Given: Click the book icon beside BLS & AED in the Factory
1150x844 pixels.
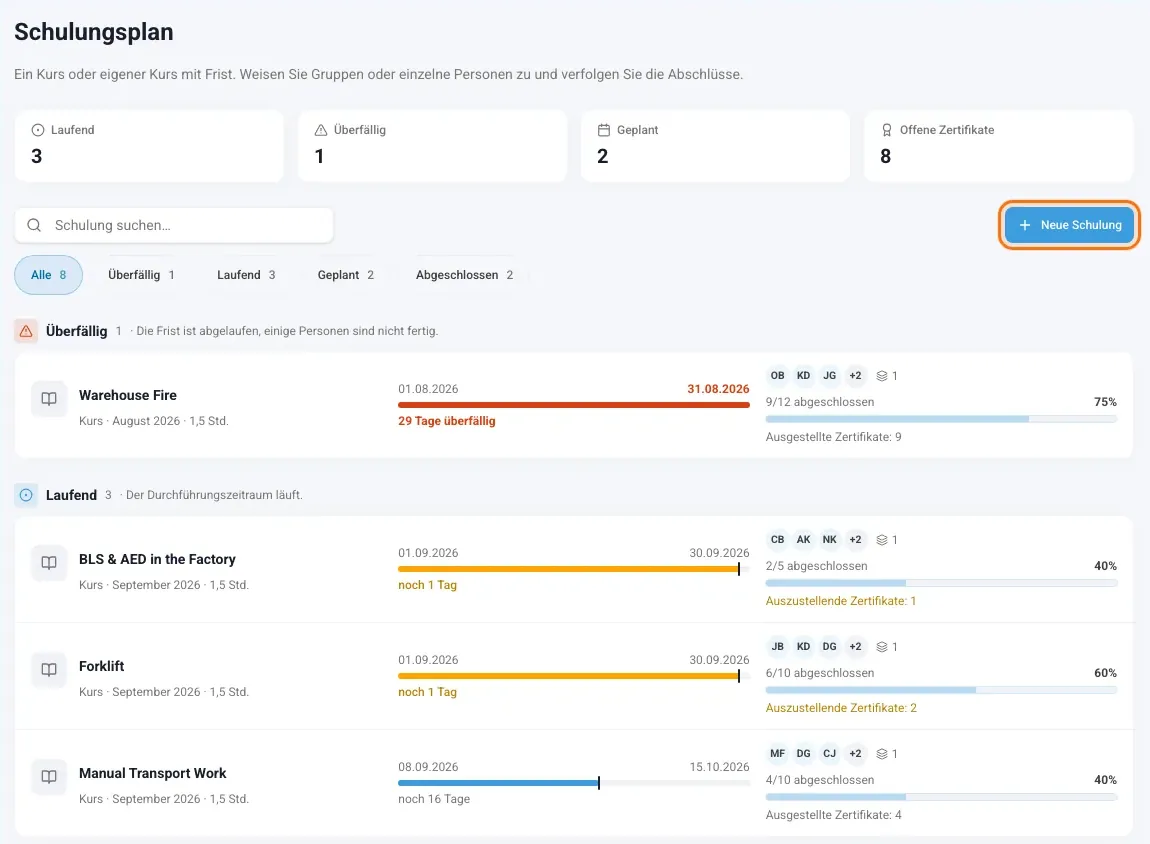Looking at the screenshot, I should (x=49, y=563).
